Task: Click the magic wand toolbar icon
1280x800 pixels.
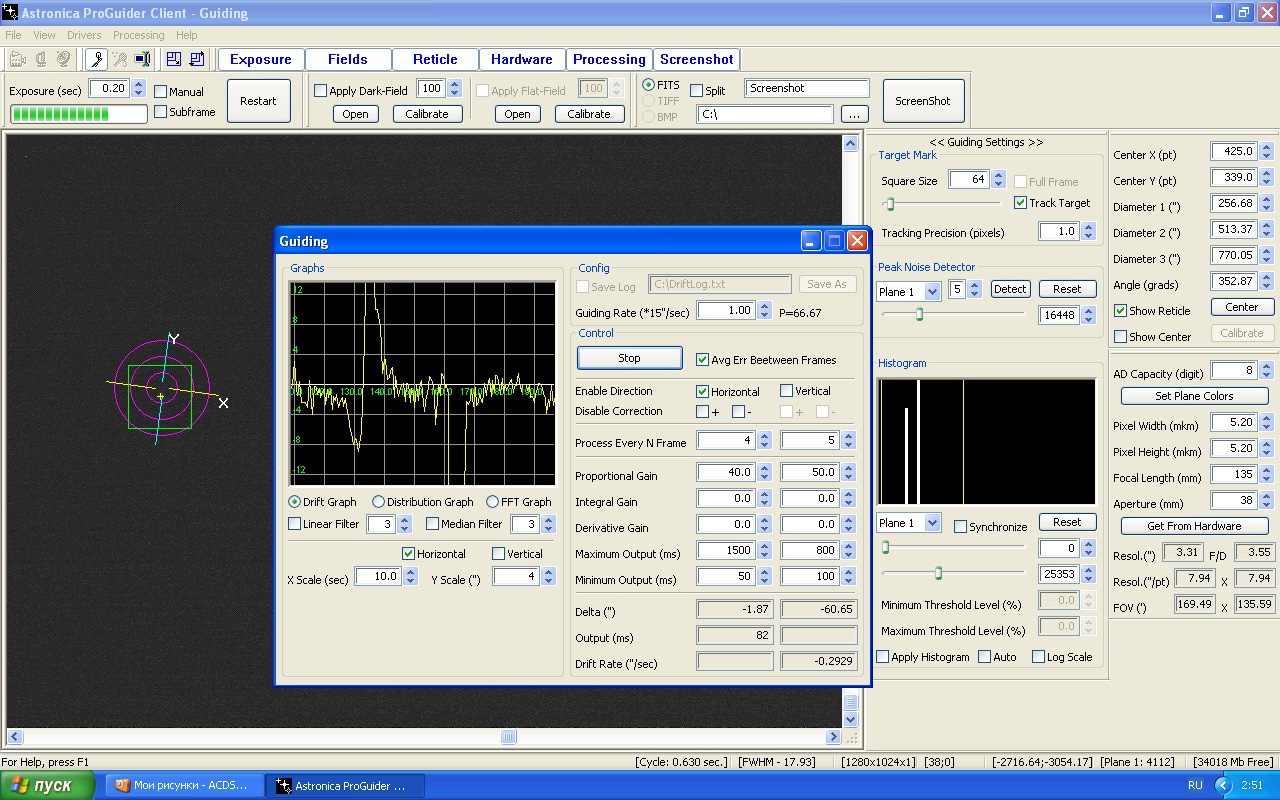Action: pyautogui.click(x=119, y=59)
